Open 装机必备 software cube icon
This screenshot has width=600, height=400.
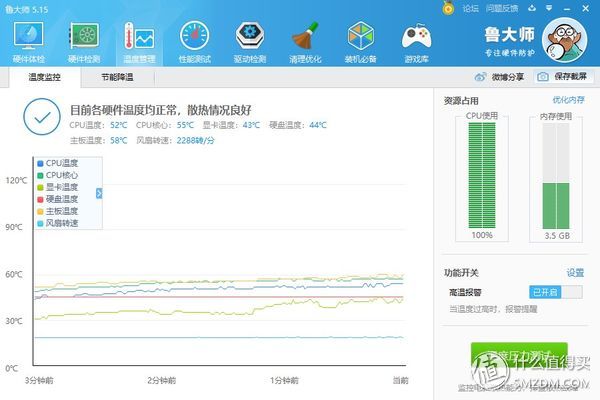click(x=360, y=42)
